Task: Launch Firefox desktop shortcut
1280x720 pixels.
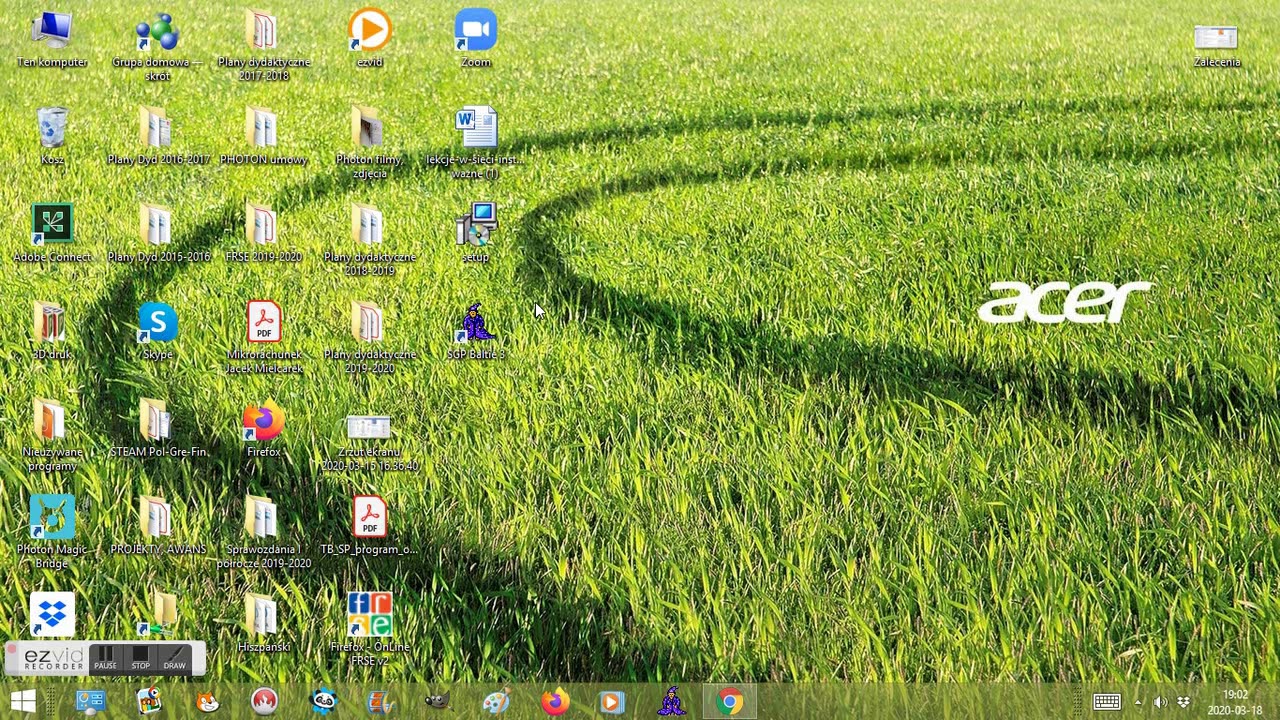Action: [263, 428]
